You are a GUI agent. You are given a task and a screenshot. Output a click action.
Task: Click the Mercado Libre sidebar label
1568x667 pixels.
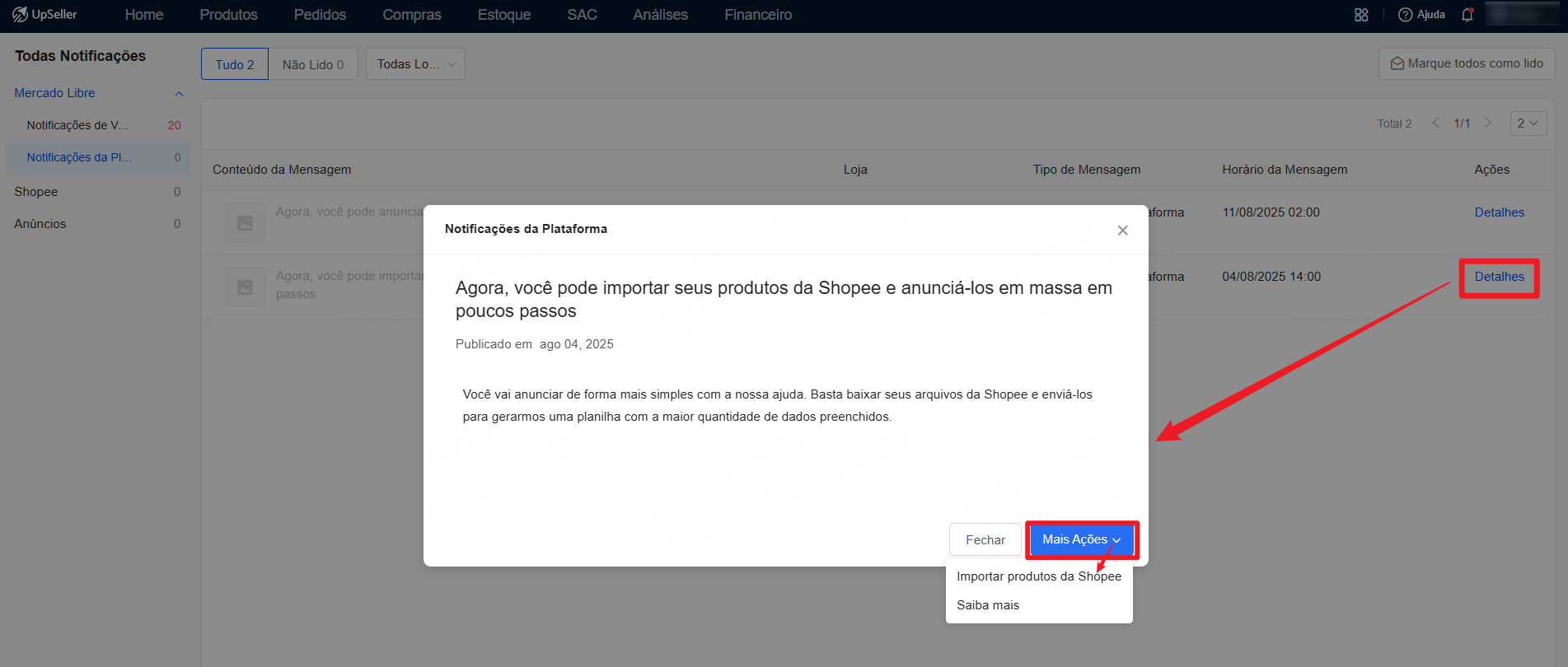click(x=54, y=93)
